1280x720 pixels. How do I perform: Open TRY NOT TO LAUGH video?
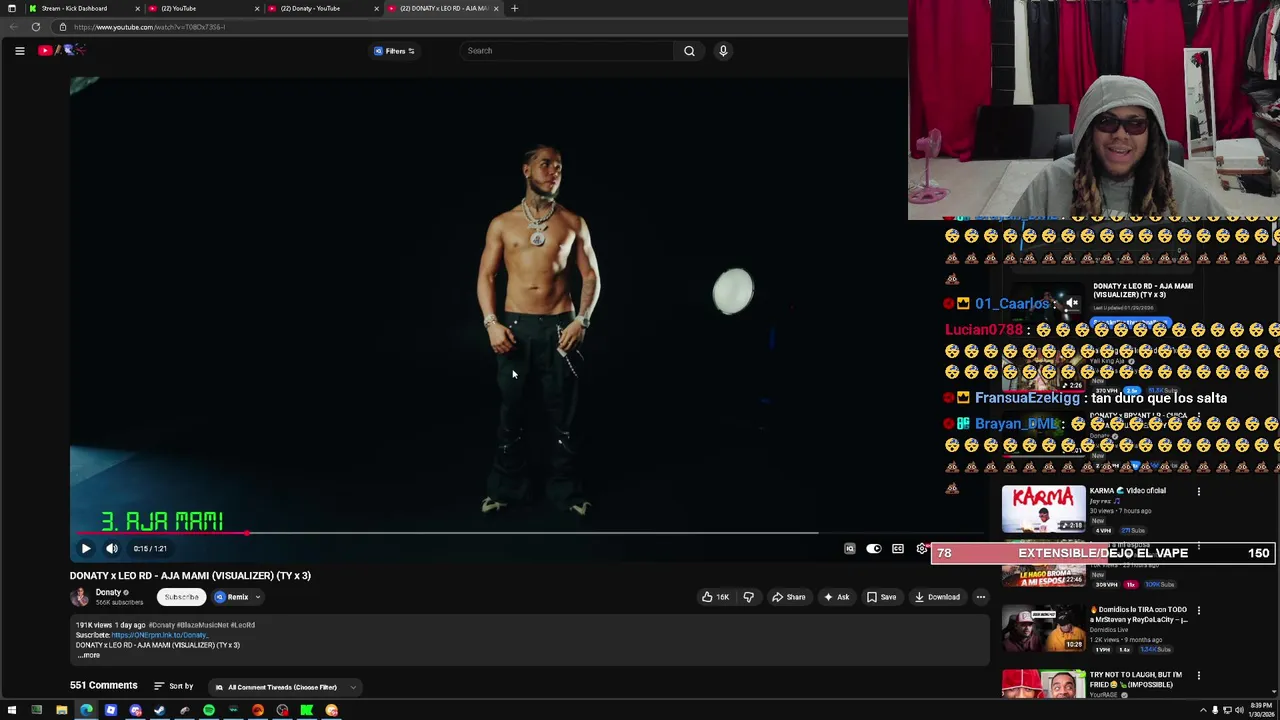coord(1043,684)
